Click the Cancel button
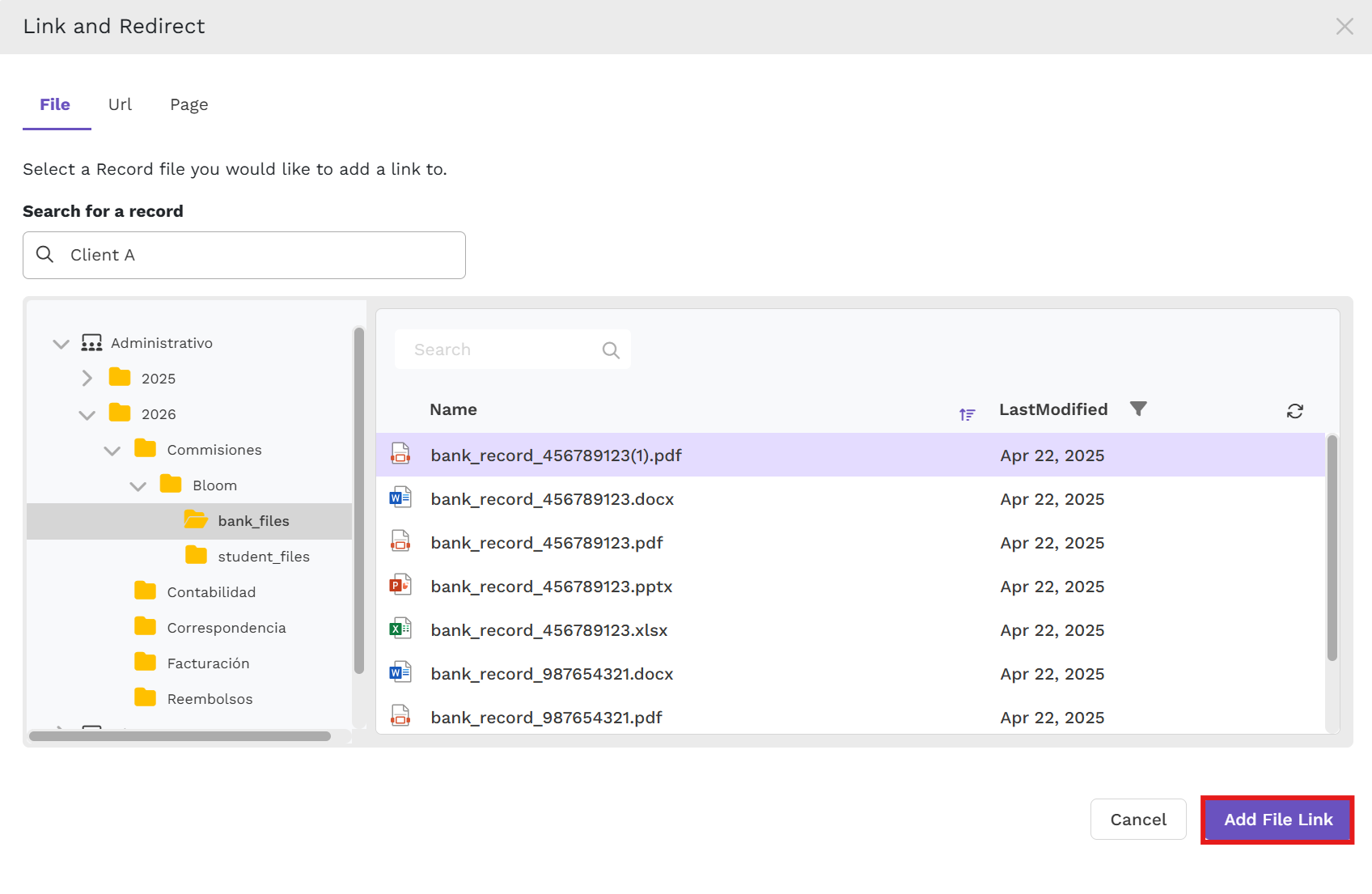Image resolution: width=1372 pixels, height=894 pixels. coord(1137,820)
